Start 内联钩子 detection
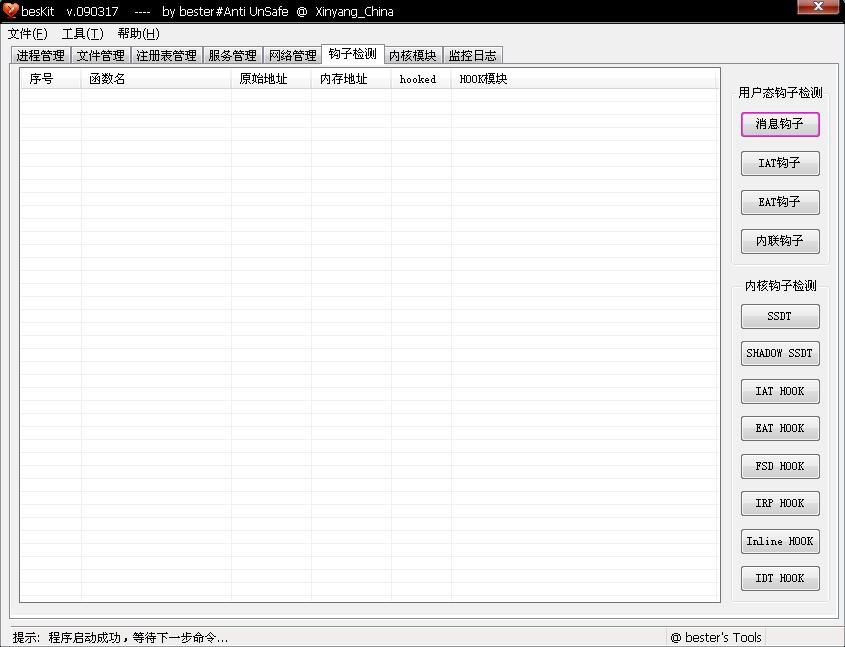 pyautogui.click(x=780, y=241)
